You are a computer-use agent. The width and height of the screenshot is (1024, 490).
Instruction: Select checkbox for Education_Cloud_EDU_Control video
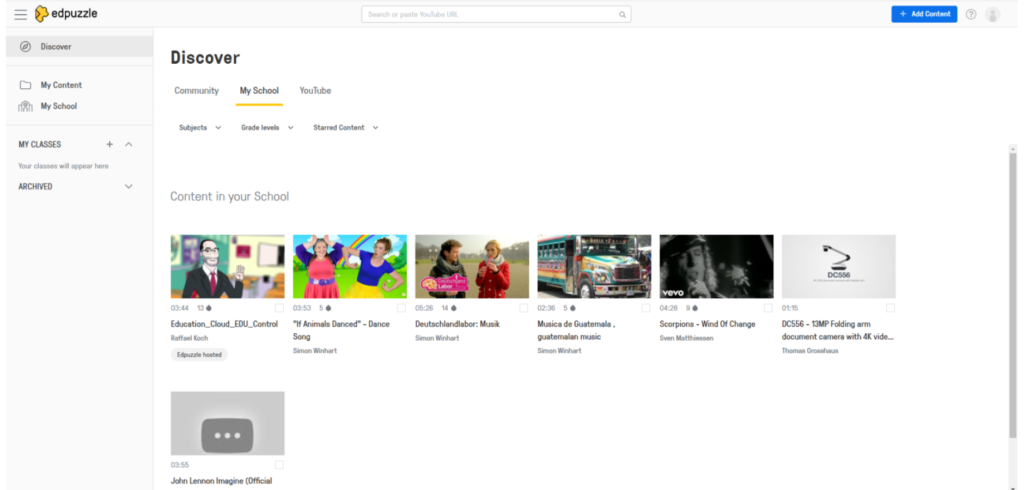279,308
